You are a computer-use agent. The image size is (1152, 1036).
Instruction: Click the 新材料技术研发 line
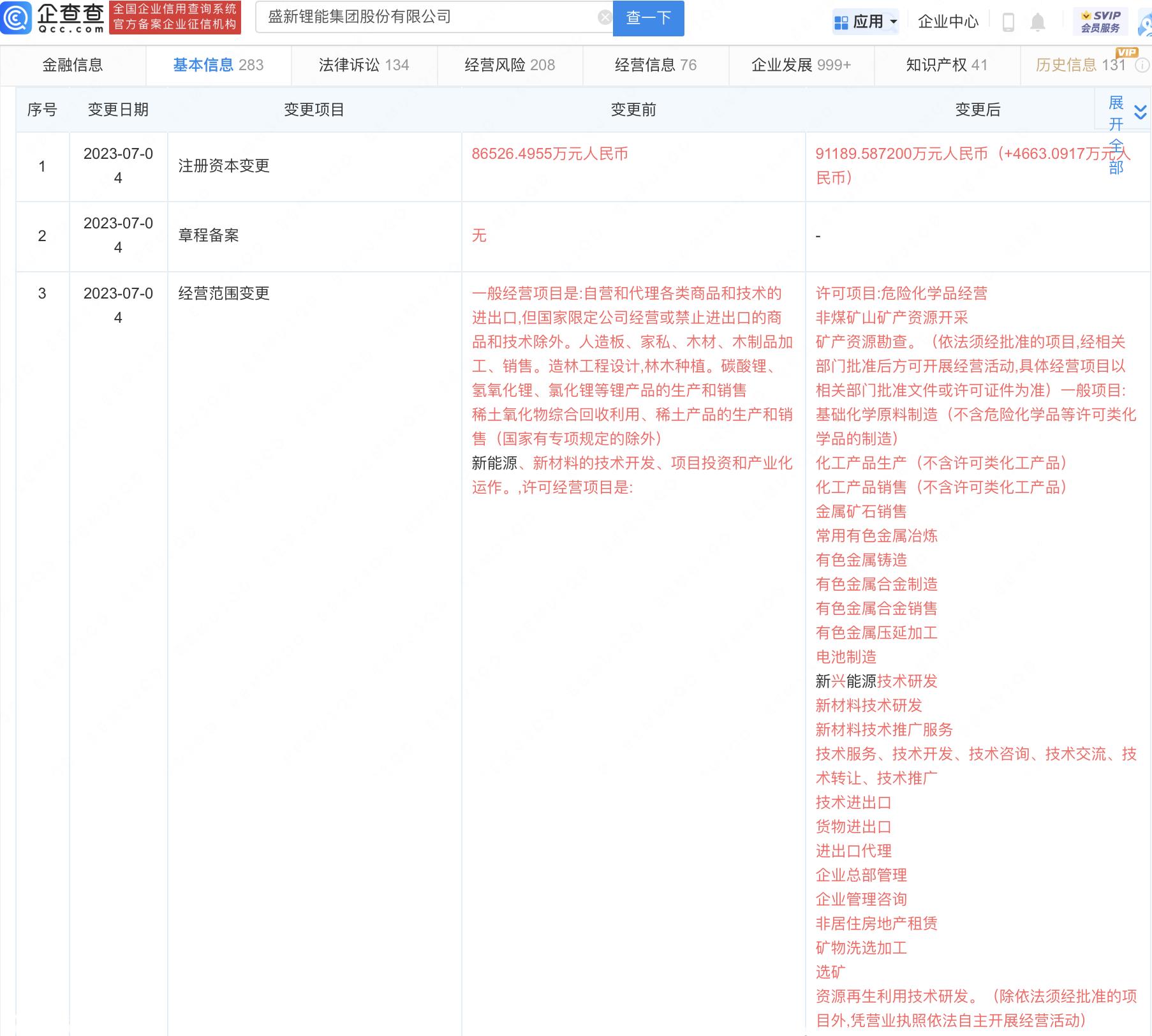click(869, 706)
